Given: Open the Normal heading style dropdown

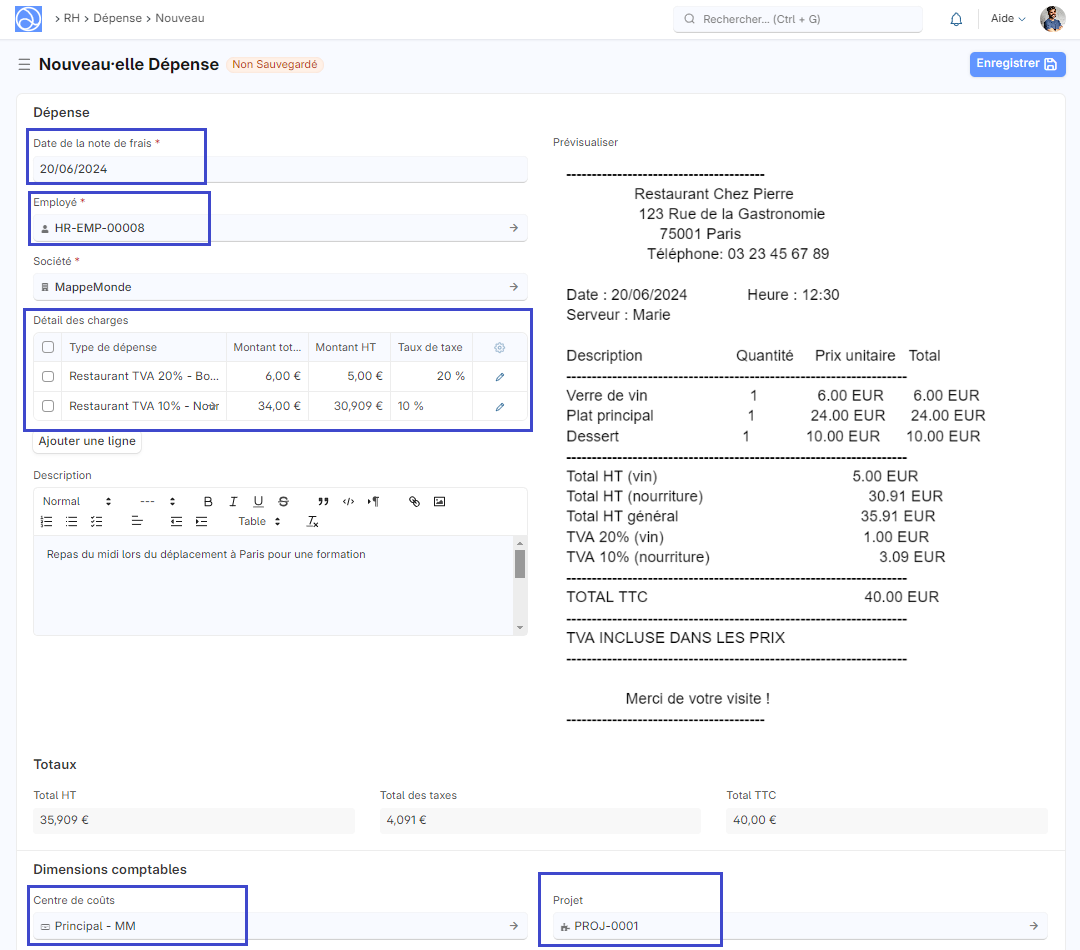Looking at the screenshot, I should (77, 501).
